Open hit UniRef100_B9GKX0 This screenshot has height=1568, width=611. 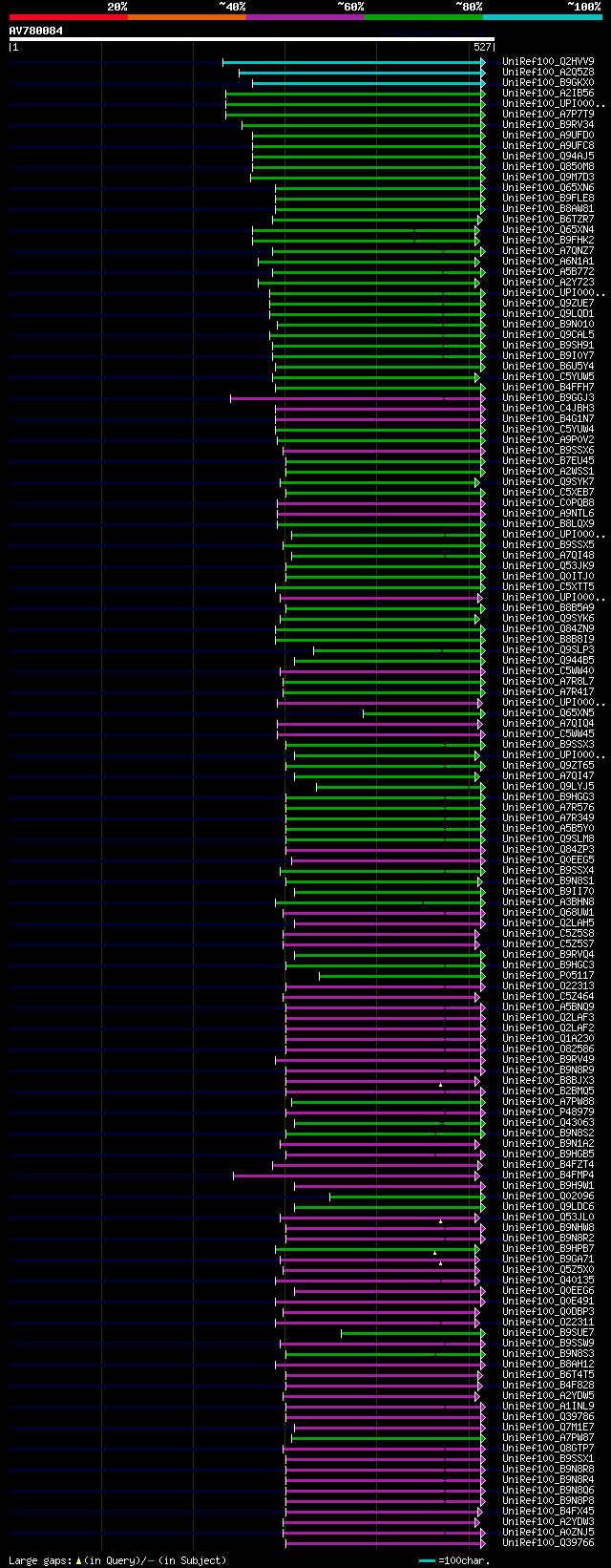tap(548, 83)
